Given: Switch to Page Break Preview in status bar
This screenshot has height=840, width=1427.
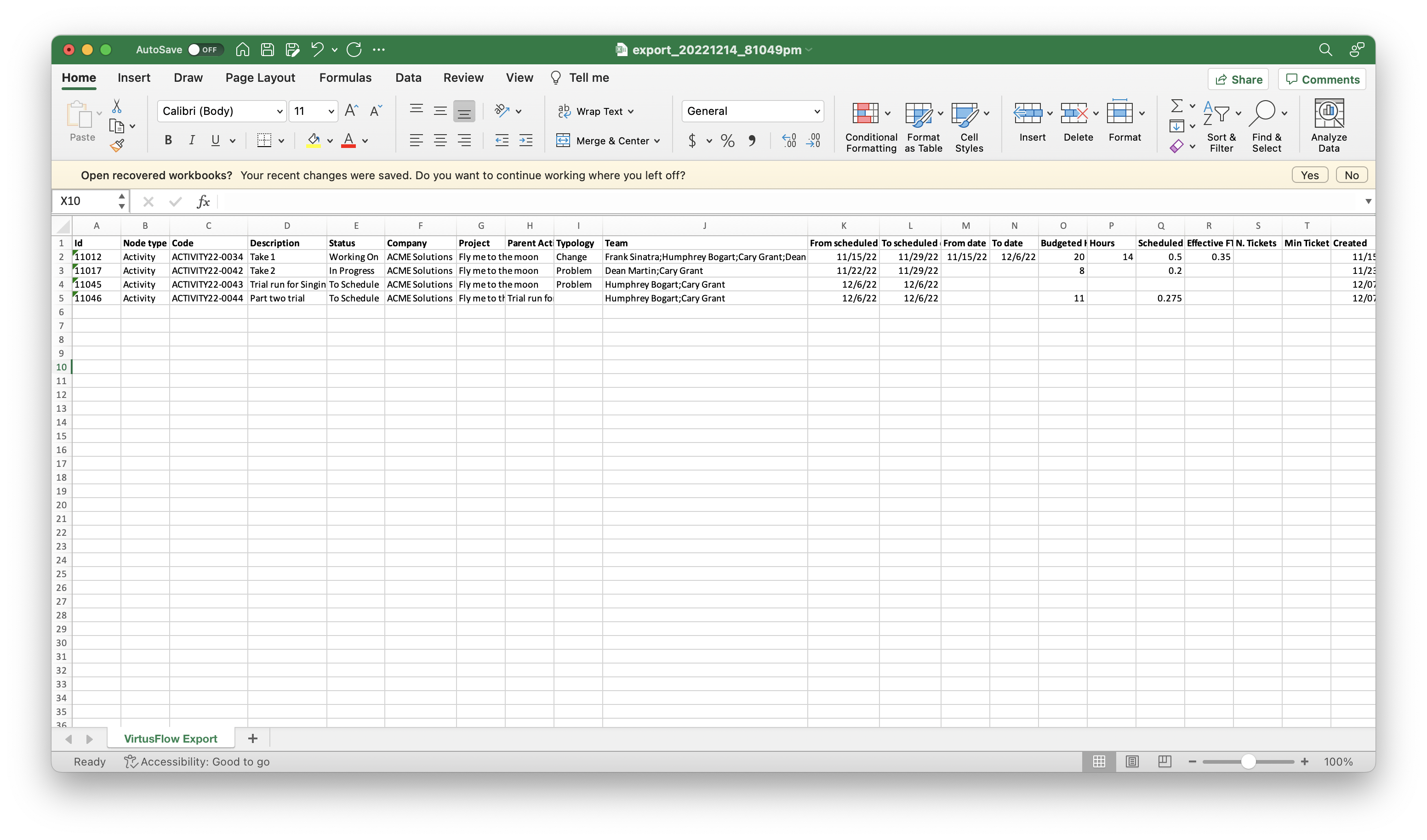Looking at the screenshot, I should 1164,761.
